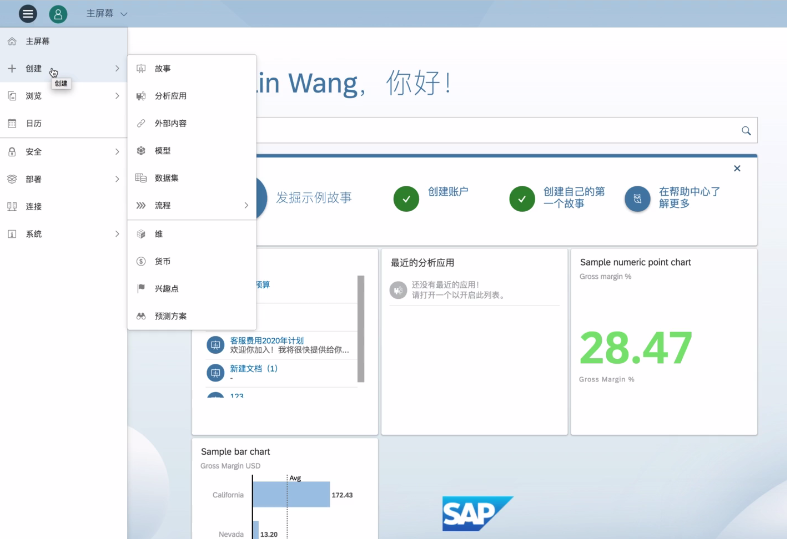Expand the 创建 submenu chevron
The width and height of the screenshot is (787, 539).
coord(117,68)
